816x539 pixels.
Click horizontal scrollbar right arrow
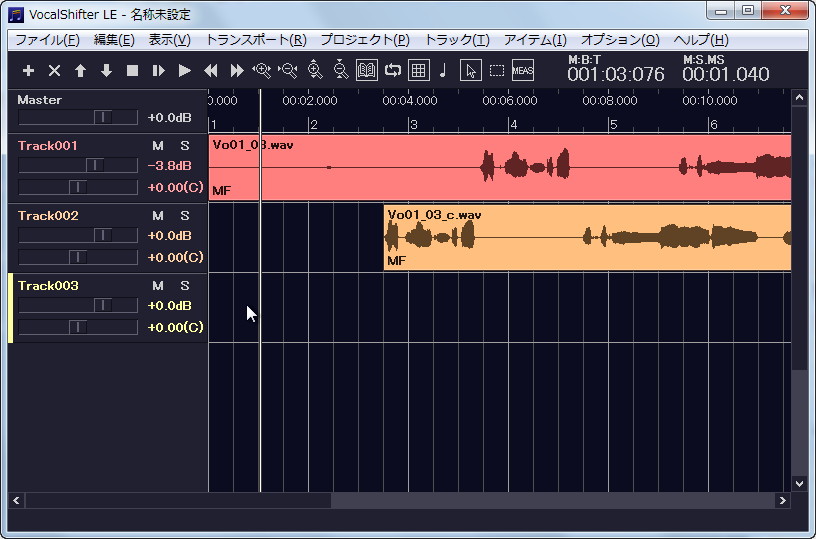[x=782, y=500]
